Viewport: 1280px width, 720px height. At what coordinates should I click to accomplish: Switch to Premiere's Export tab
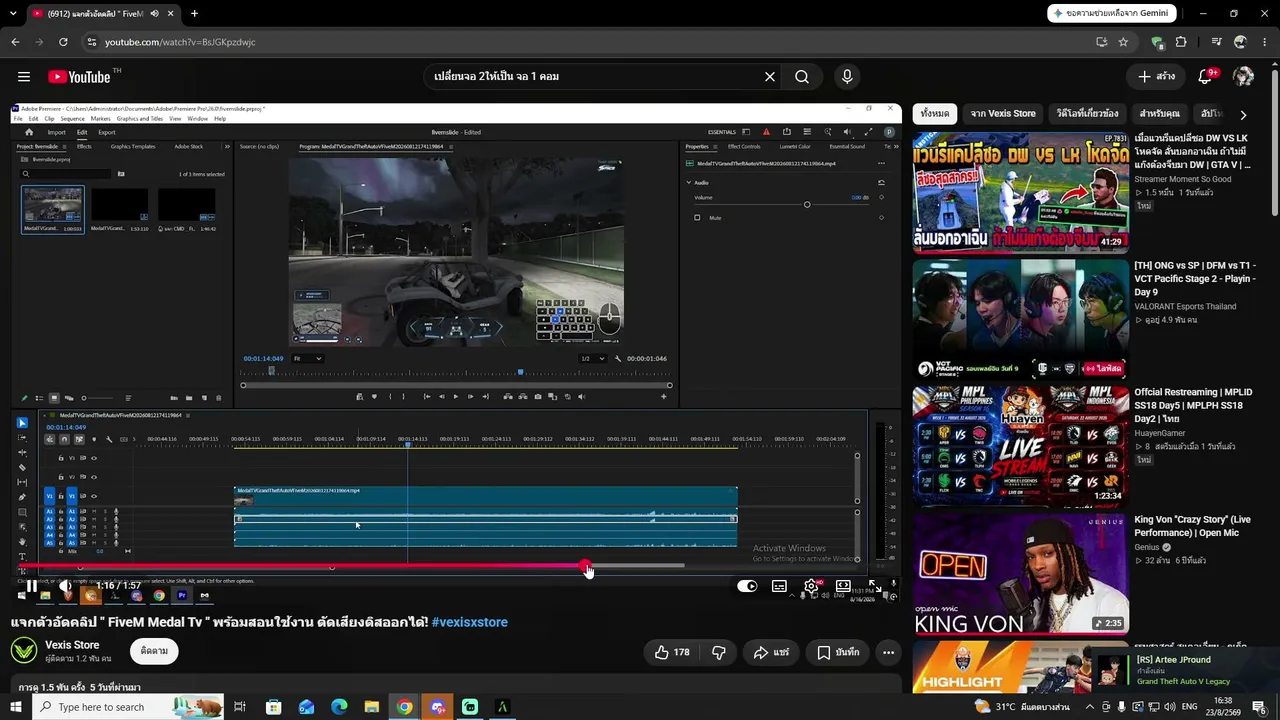click(x=107, y=132)
